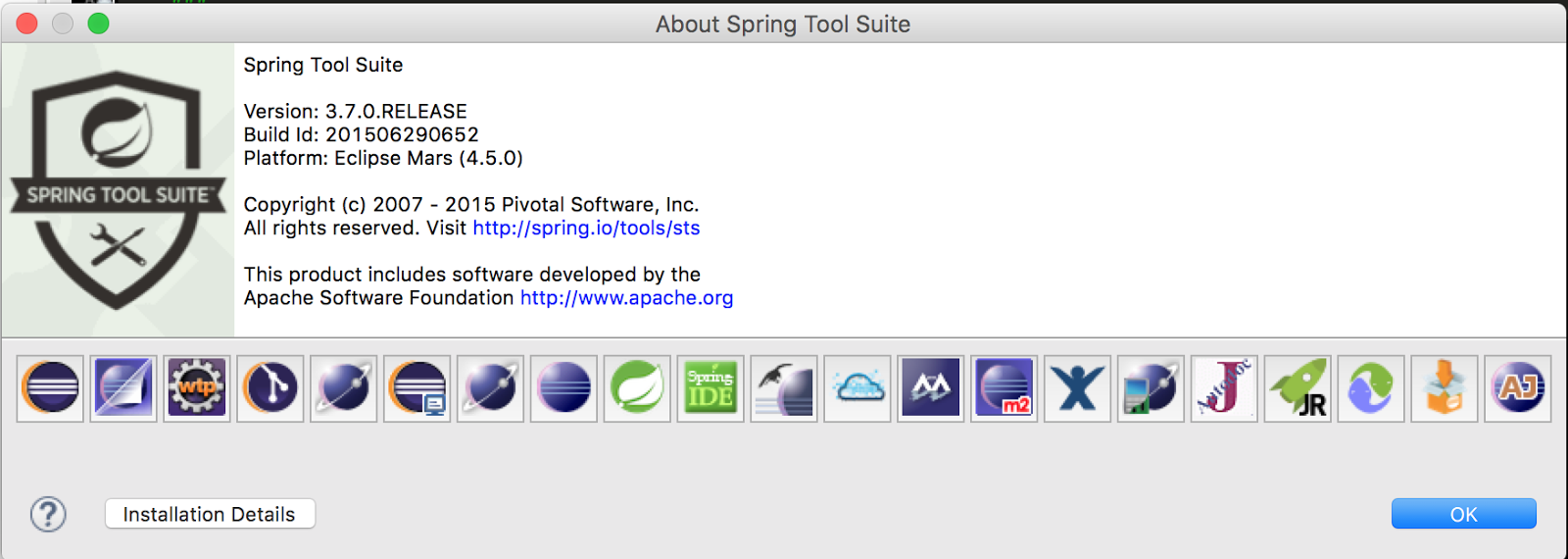Open the AJ AspectJ plugin icon
Screen dimensions: 1568x559
point(1518,388)
